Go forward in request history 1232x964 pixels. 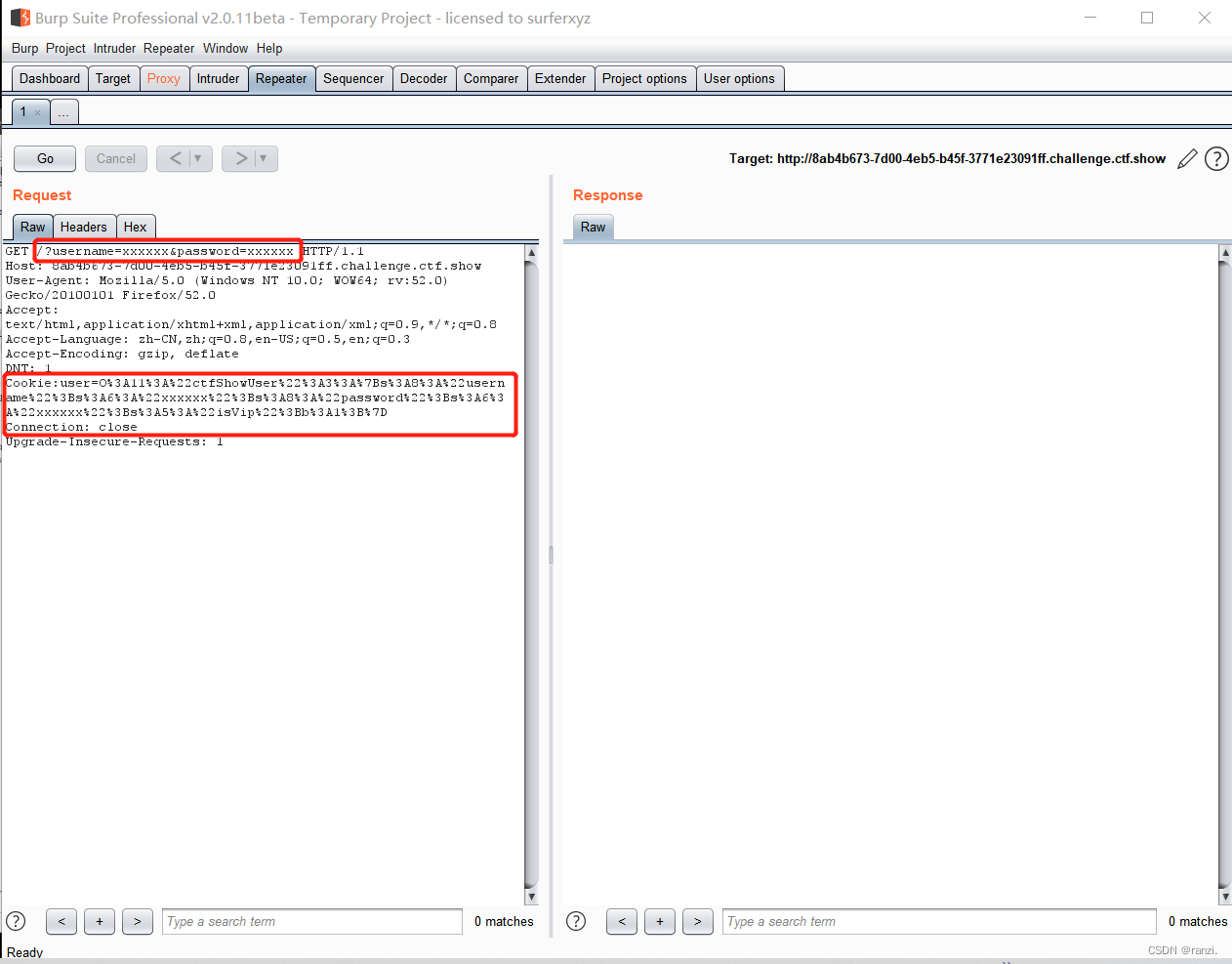[x=240, y=158]
